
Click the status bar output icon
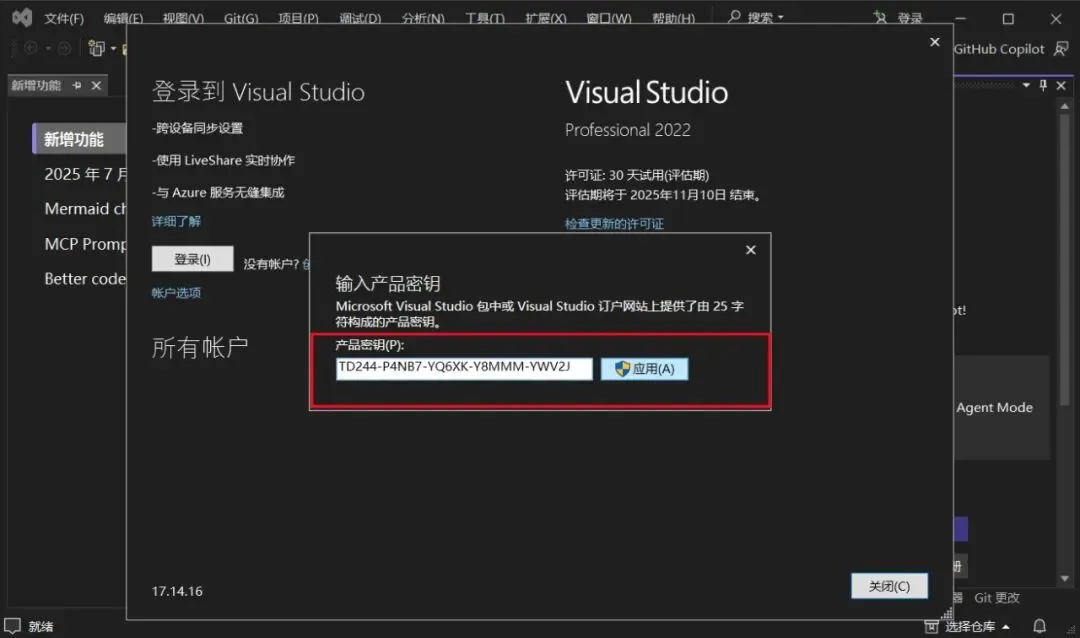pos(12,626)
